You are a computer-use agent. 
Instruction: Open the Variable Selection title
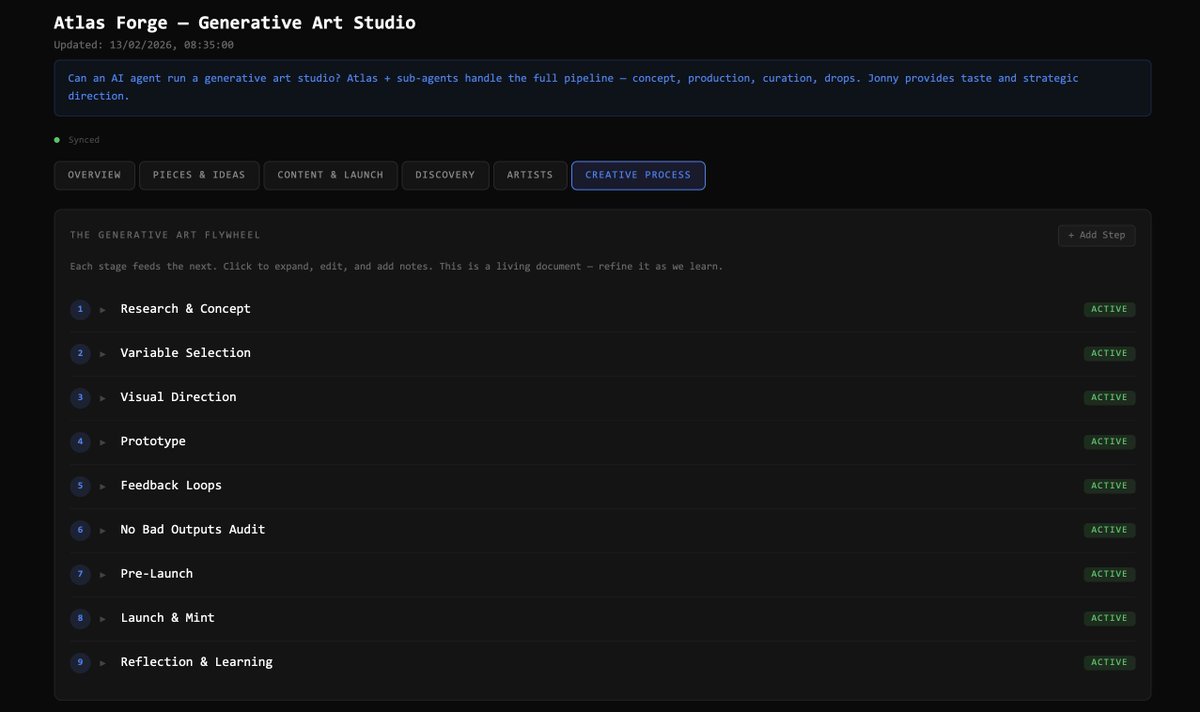pos(185,353)
